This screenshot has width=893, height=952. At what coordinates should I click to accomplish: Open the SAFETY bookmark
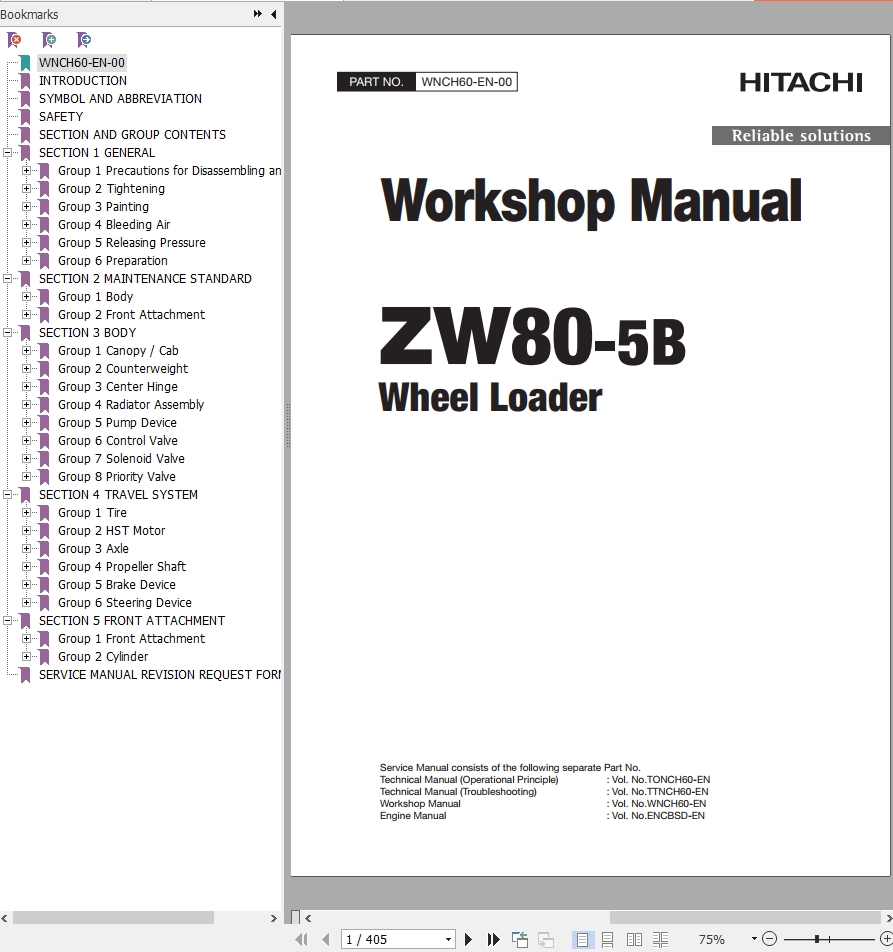tap(61, 117)
